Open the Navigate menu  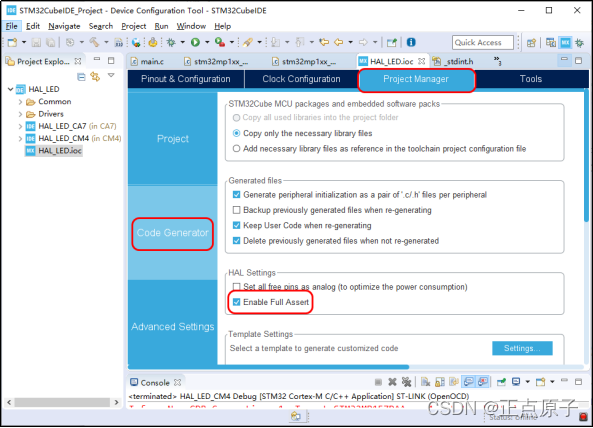pos(64,26)
